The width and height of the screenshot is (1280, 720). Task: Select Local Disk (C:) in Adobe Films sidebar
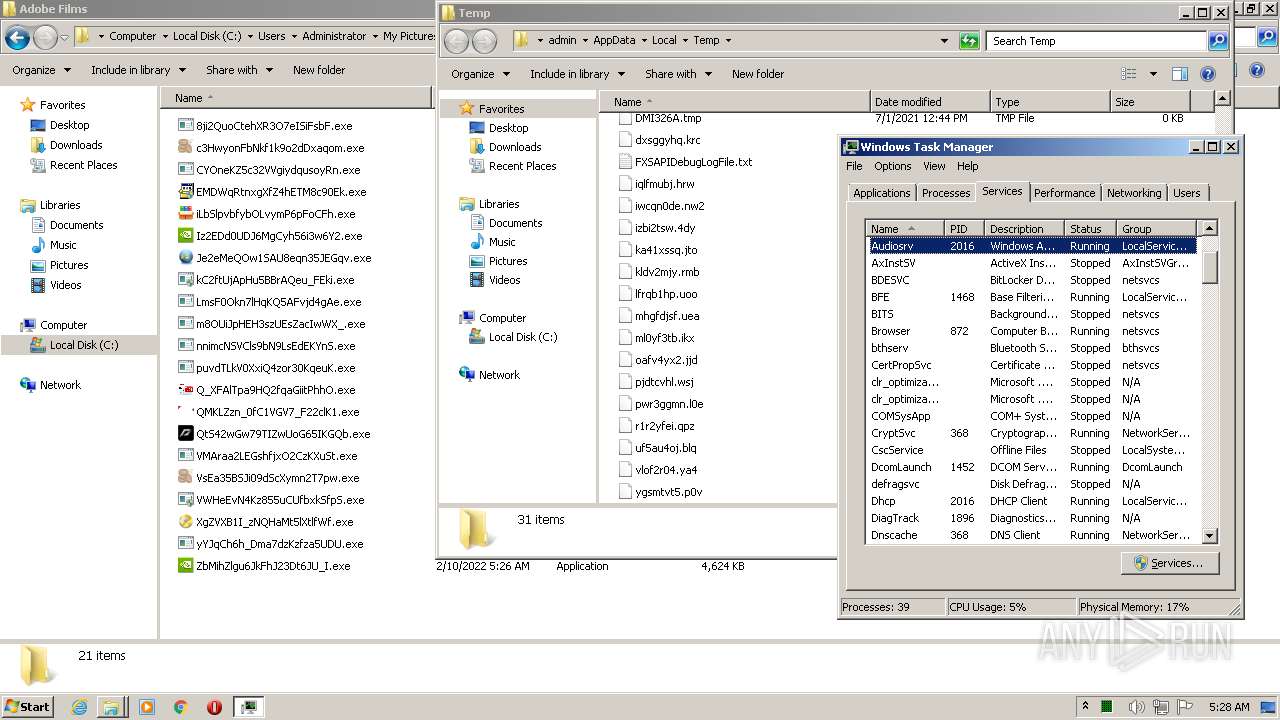click(84, 345)
